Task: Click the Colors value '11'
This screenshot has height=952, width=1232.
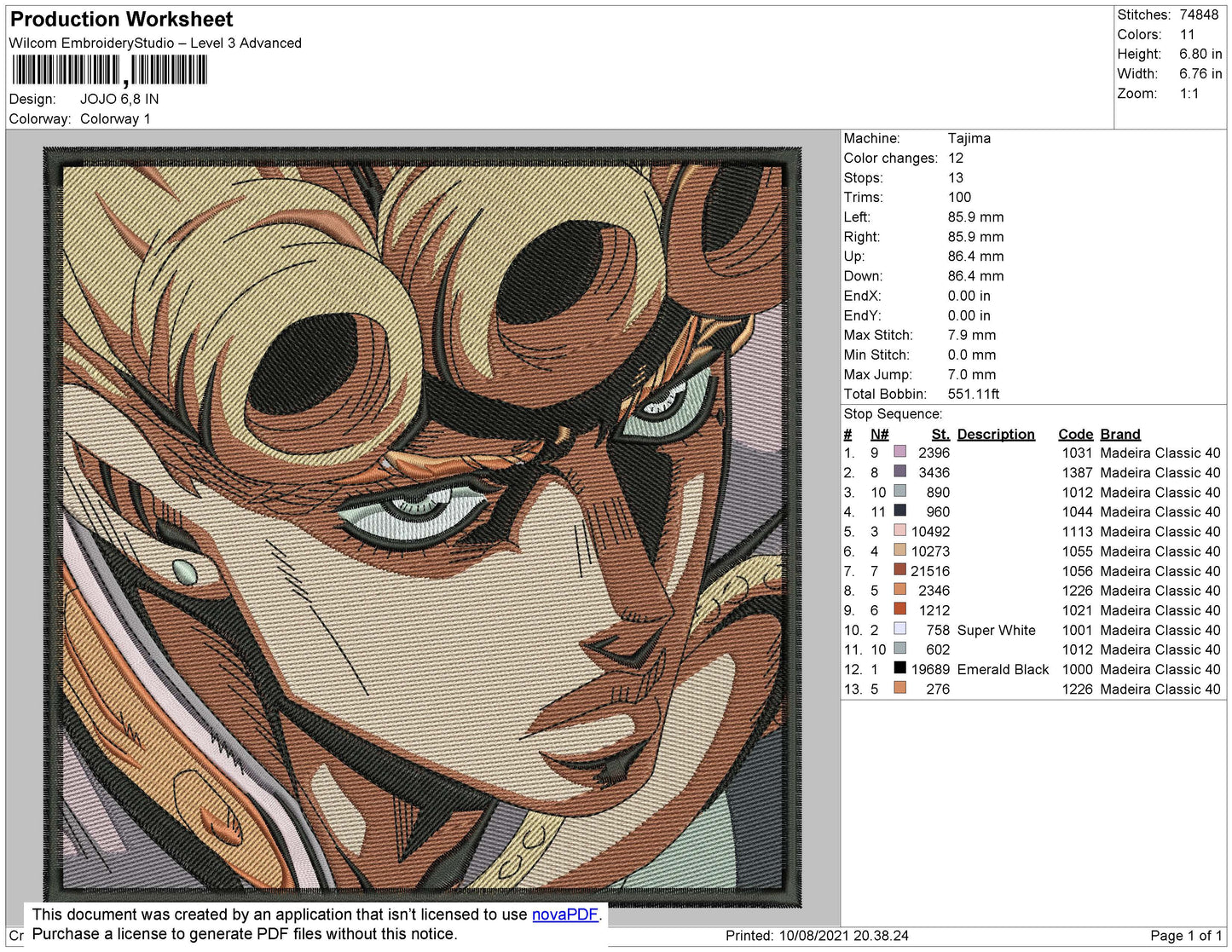Action: click(1188, 34)
